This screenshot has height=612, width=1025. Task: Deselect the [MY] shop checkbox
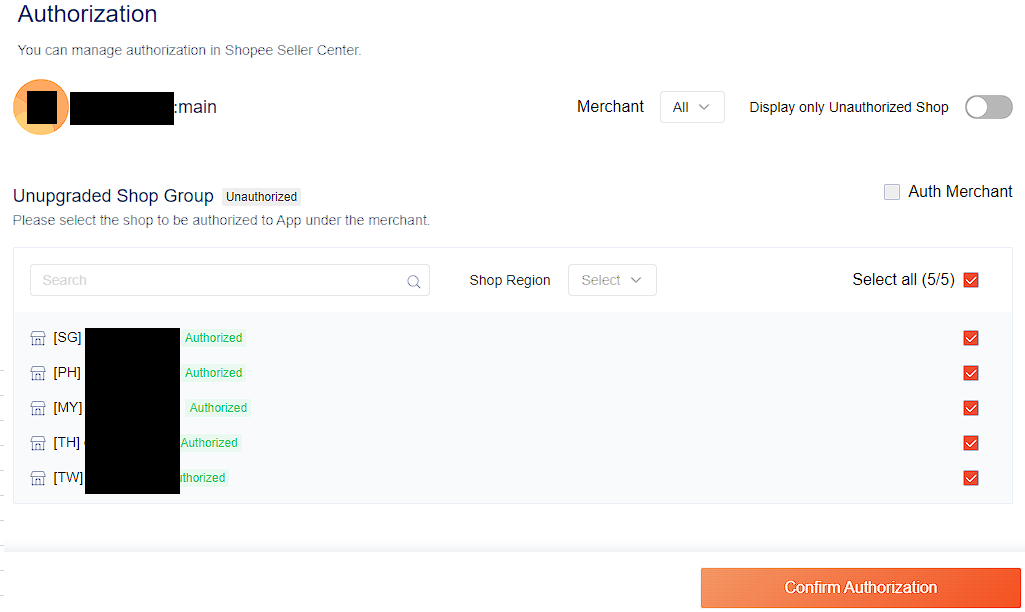point(970,408)
